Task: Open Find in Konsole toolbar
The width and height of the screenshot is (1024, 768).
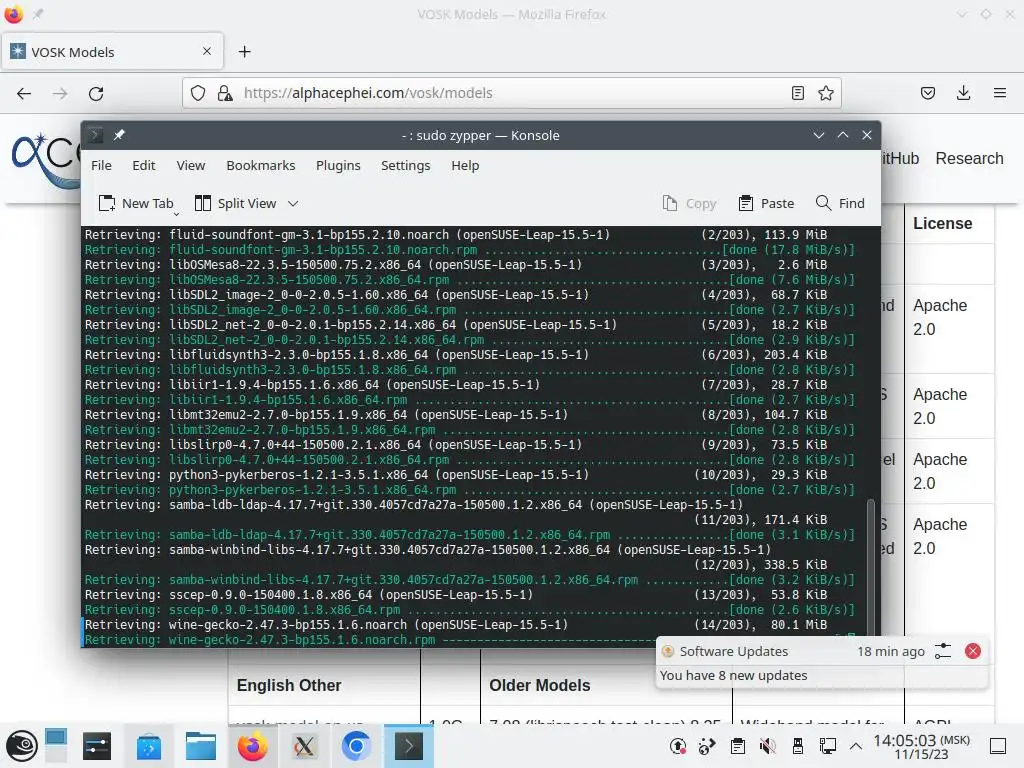Action: pos(840,204)
